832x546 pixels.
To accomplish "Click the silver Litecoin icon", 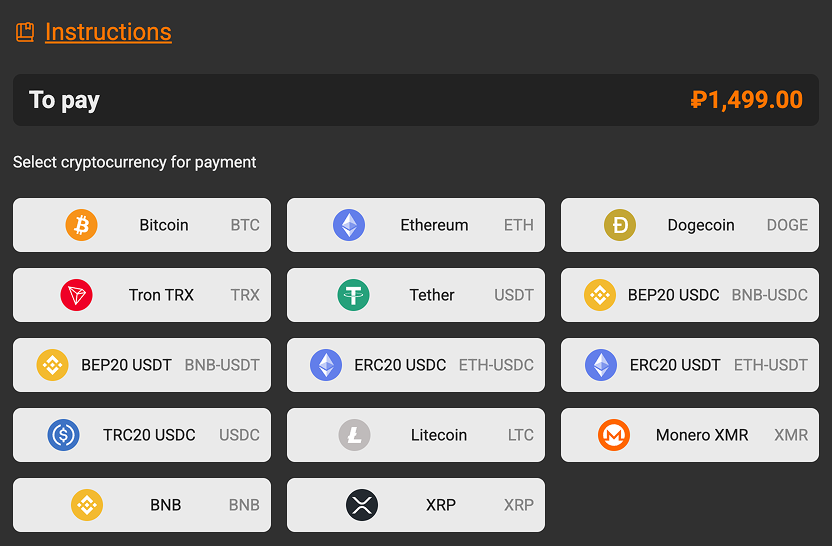I will (354, 435).
